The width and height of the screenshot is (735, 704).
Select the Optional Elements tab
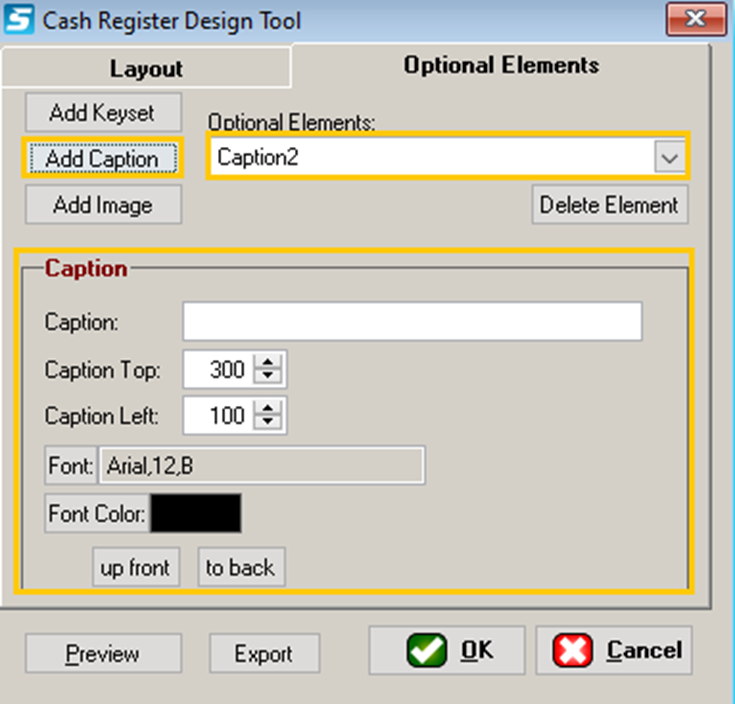click(500, 66)
